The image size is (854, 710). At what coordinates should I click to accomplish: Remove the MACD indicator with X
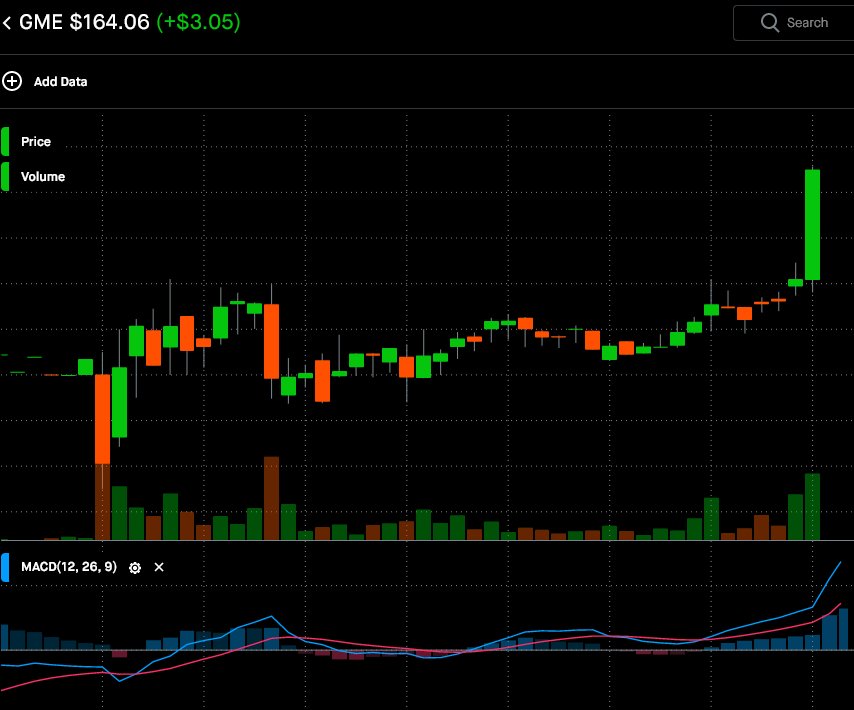(x=159, y=567)
